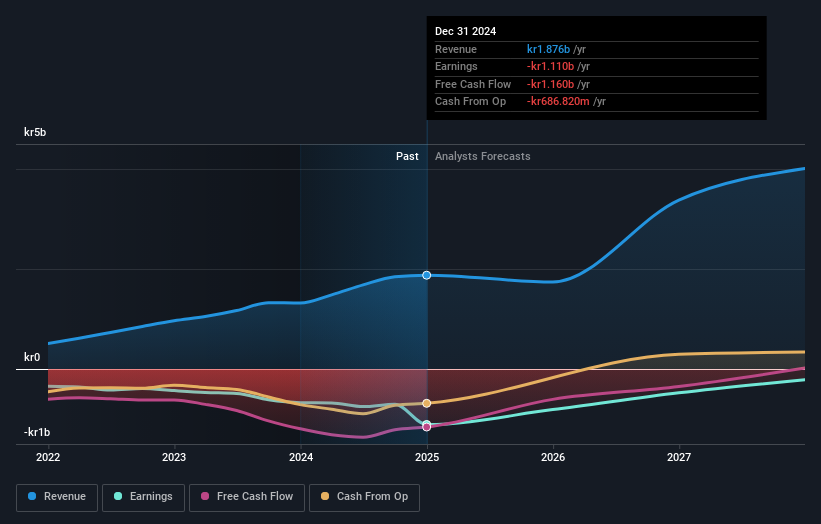This screenshot has width=821, height=524.
Task: Select the 2022 x-axis label
Action: (48, 457)
